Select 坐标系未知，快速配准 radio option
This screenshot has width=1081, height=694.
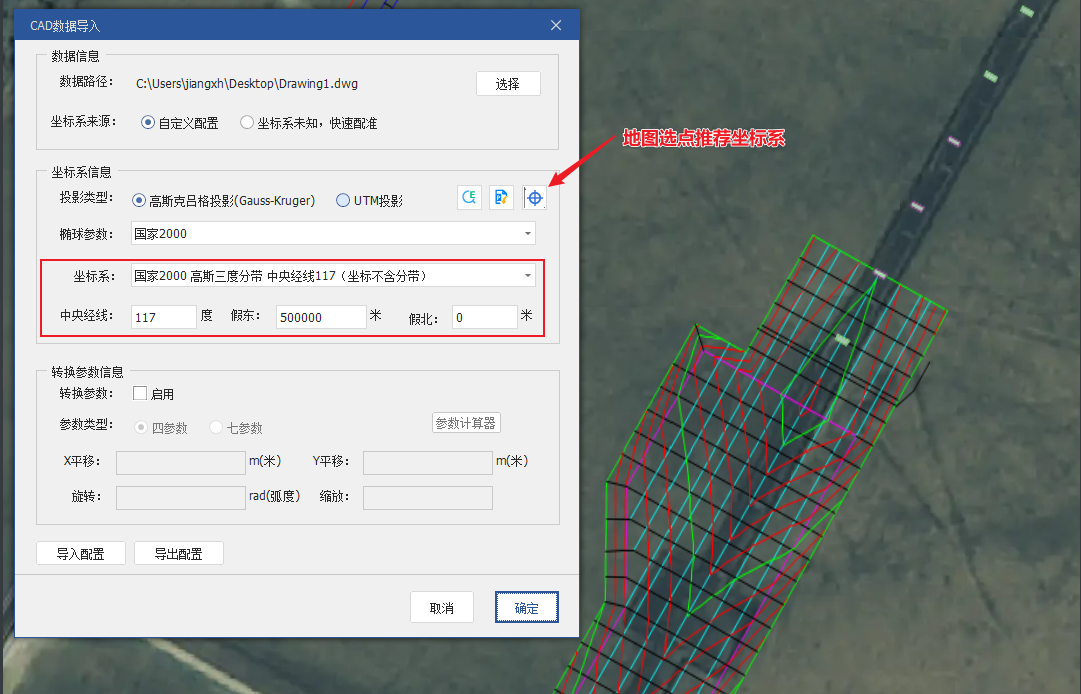coord(247,123)
